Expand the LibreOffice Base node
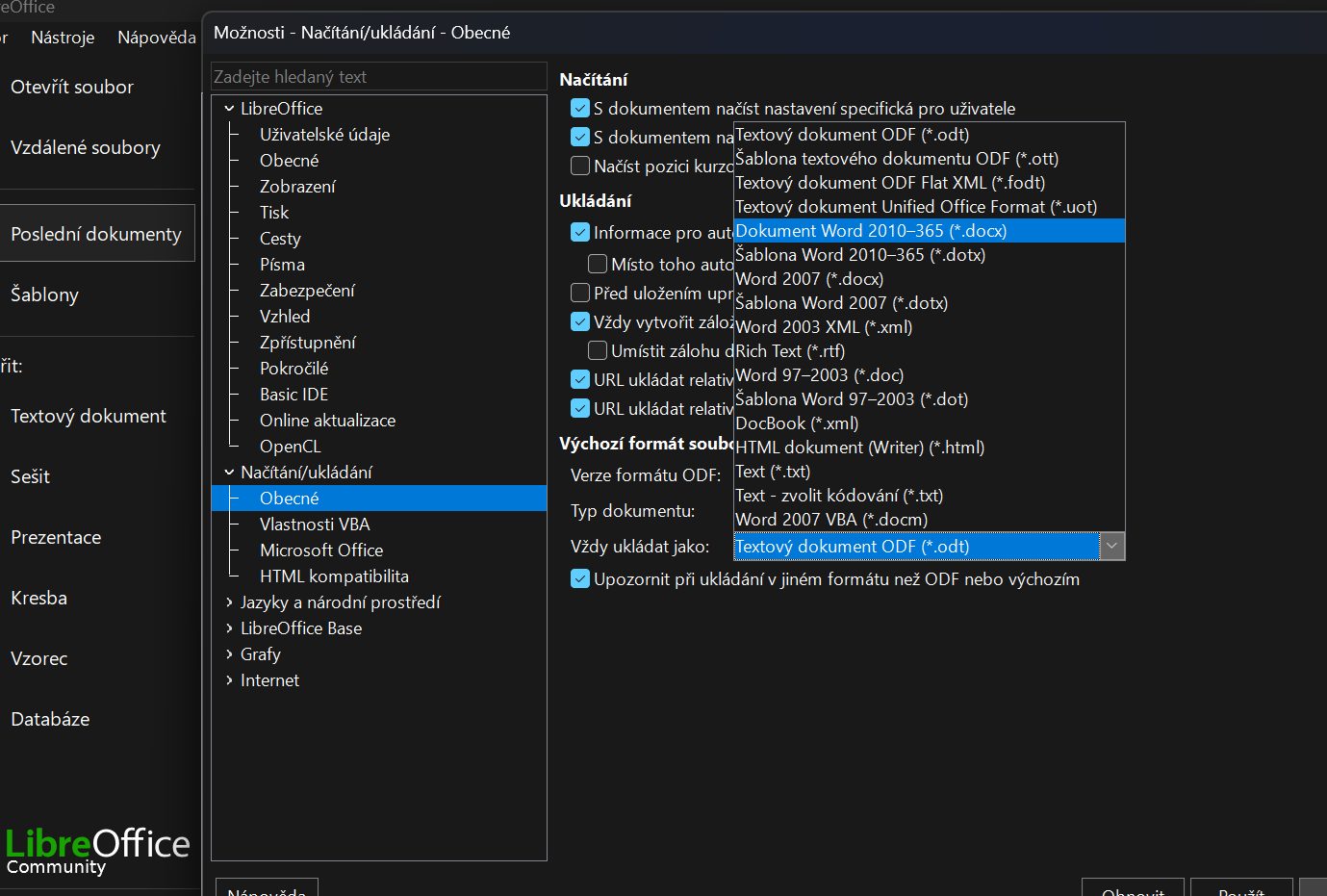Screen dimensions: 1327x896 230,628
